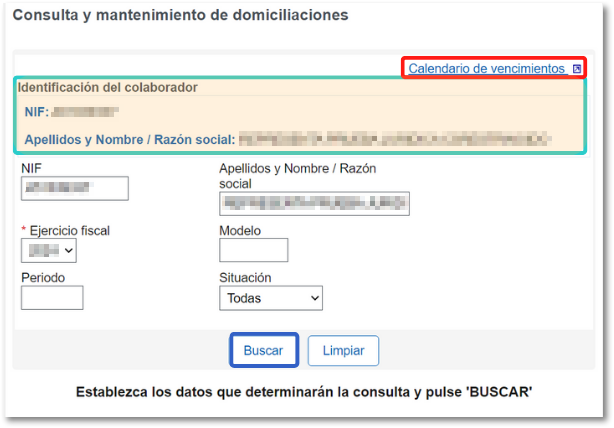Screen dimensions: 614x428
Task: Click the Consulta y mantenimiento de domiciliaciones title
Action: point(180,16)
